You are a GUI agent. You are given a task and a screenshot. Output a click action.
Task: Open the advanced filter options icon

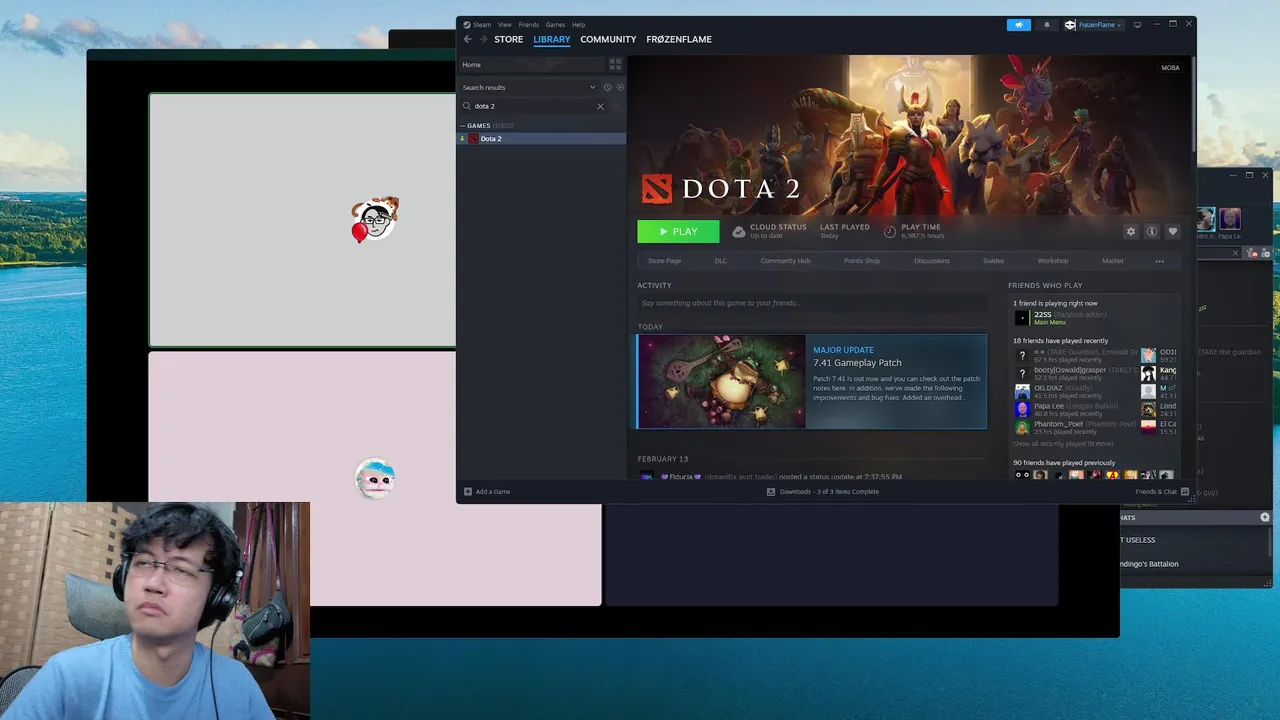[616, 106]
